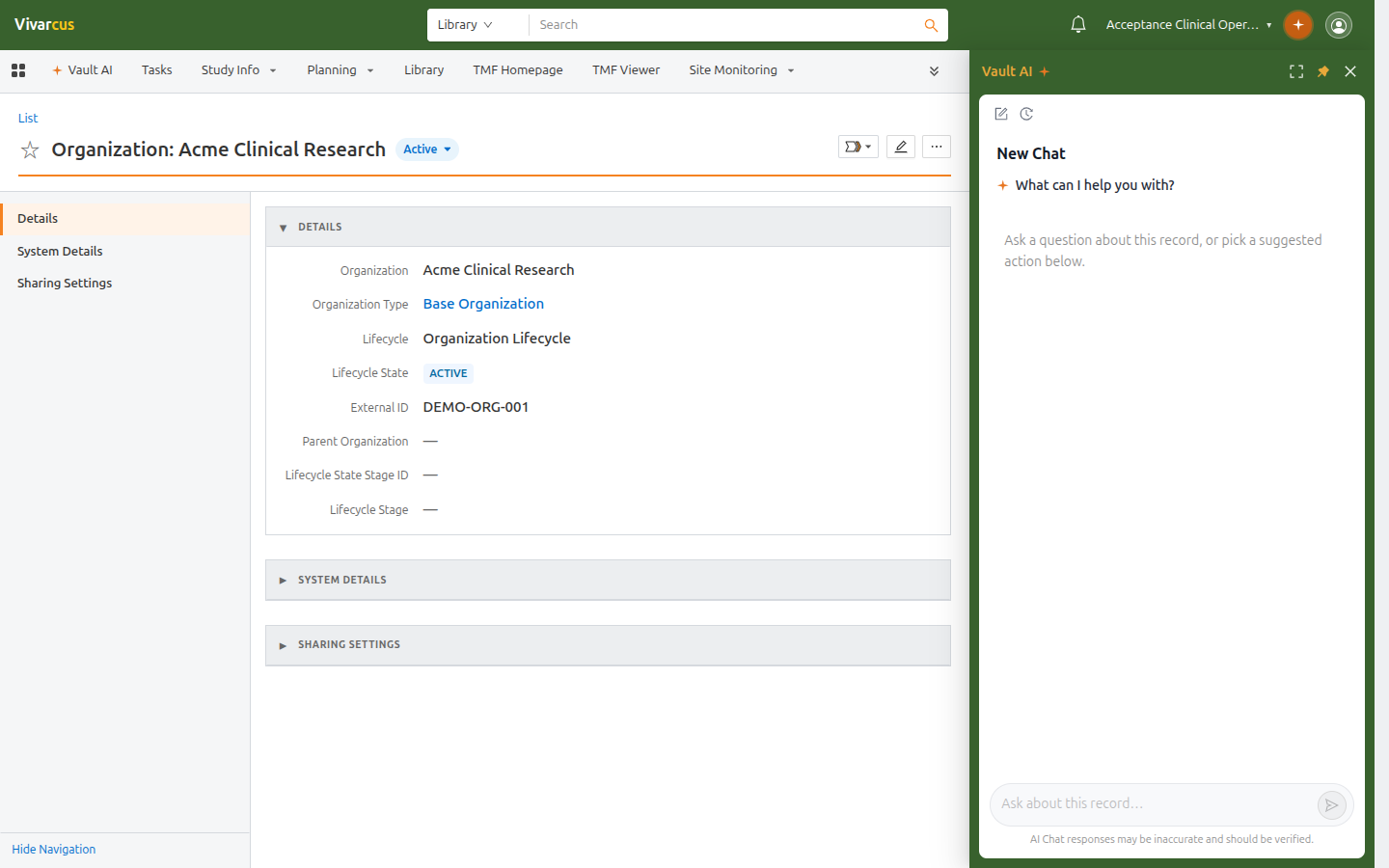
Task: Click the Acme Clinical Research field value
Action: pyautogui.click(x=499, y=270)
